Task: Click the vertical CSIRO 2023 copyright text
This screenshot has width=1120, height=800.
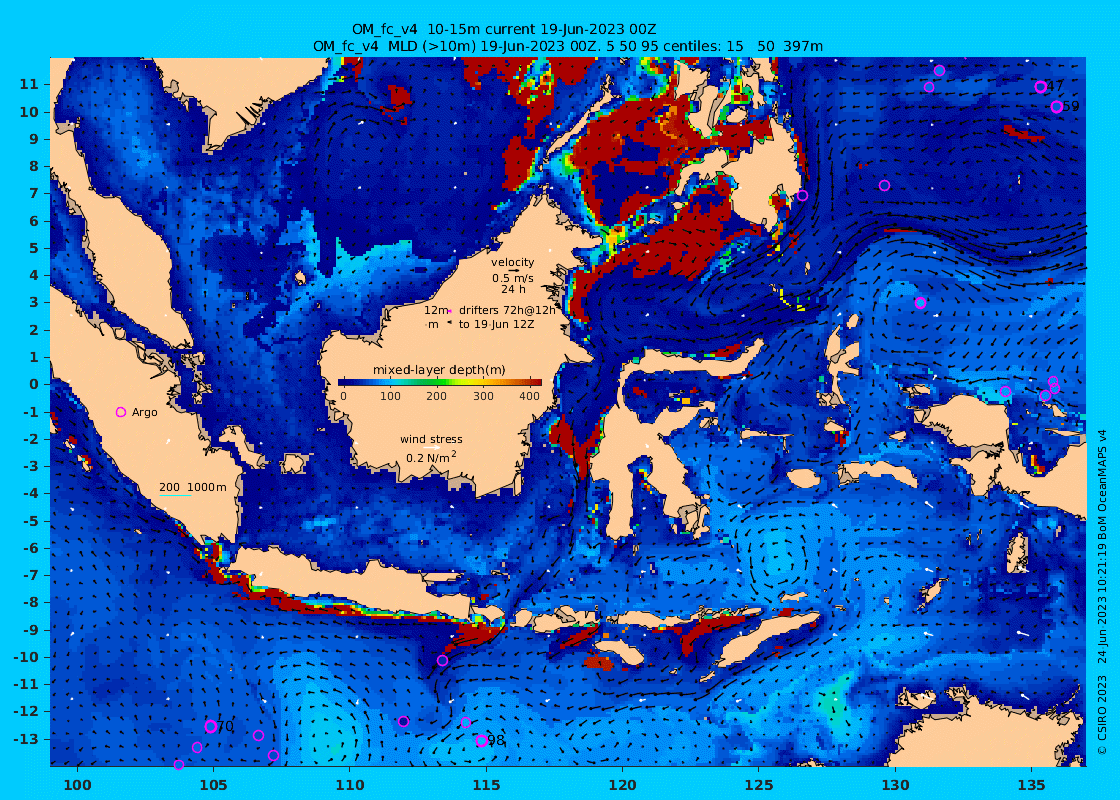Action: click(x=1102, y=592)
